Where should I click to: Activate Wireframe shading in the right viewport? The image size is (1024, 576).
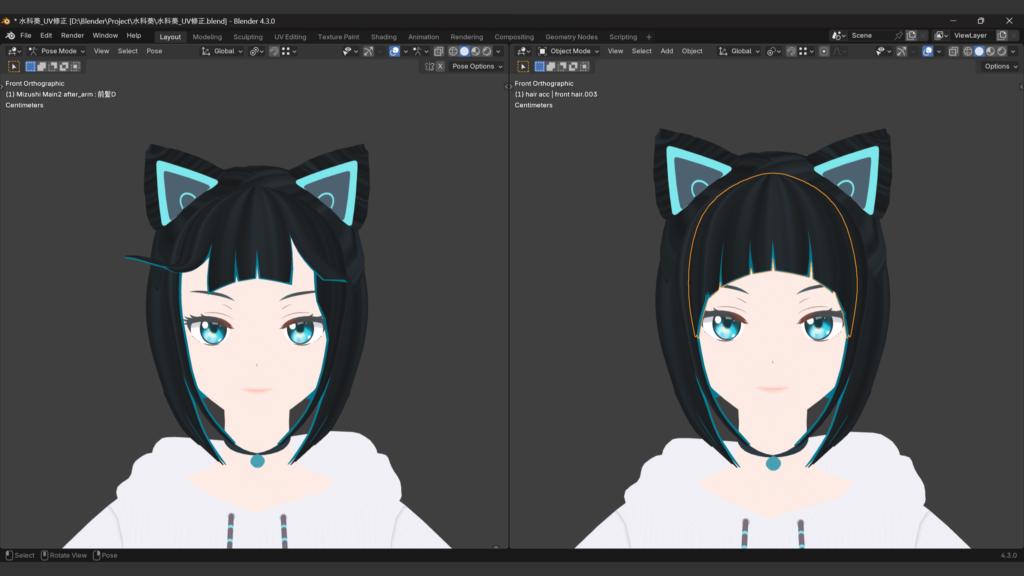(968, 51)
